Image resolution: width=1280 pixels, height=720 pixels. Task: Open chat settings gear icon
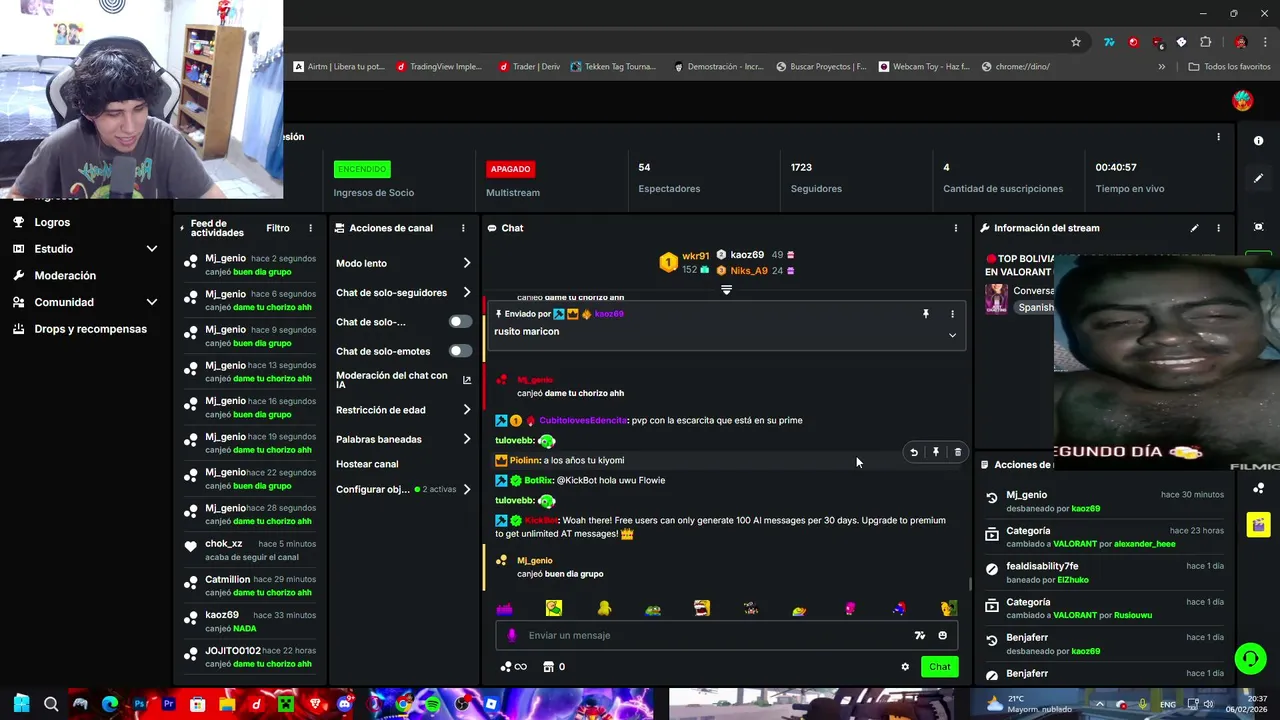coord(905,667)
